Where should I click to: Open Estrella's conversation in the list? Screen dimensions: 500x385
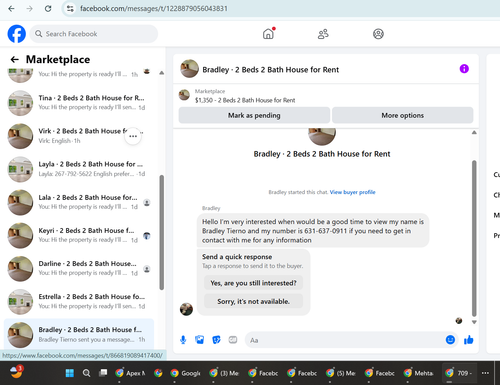[x=79, y=301]
